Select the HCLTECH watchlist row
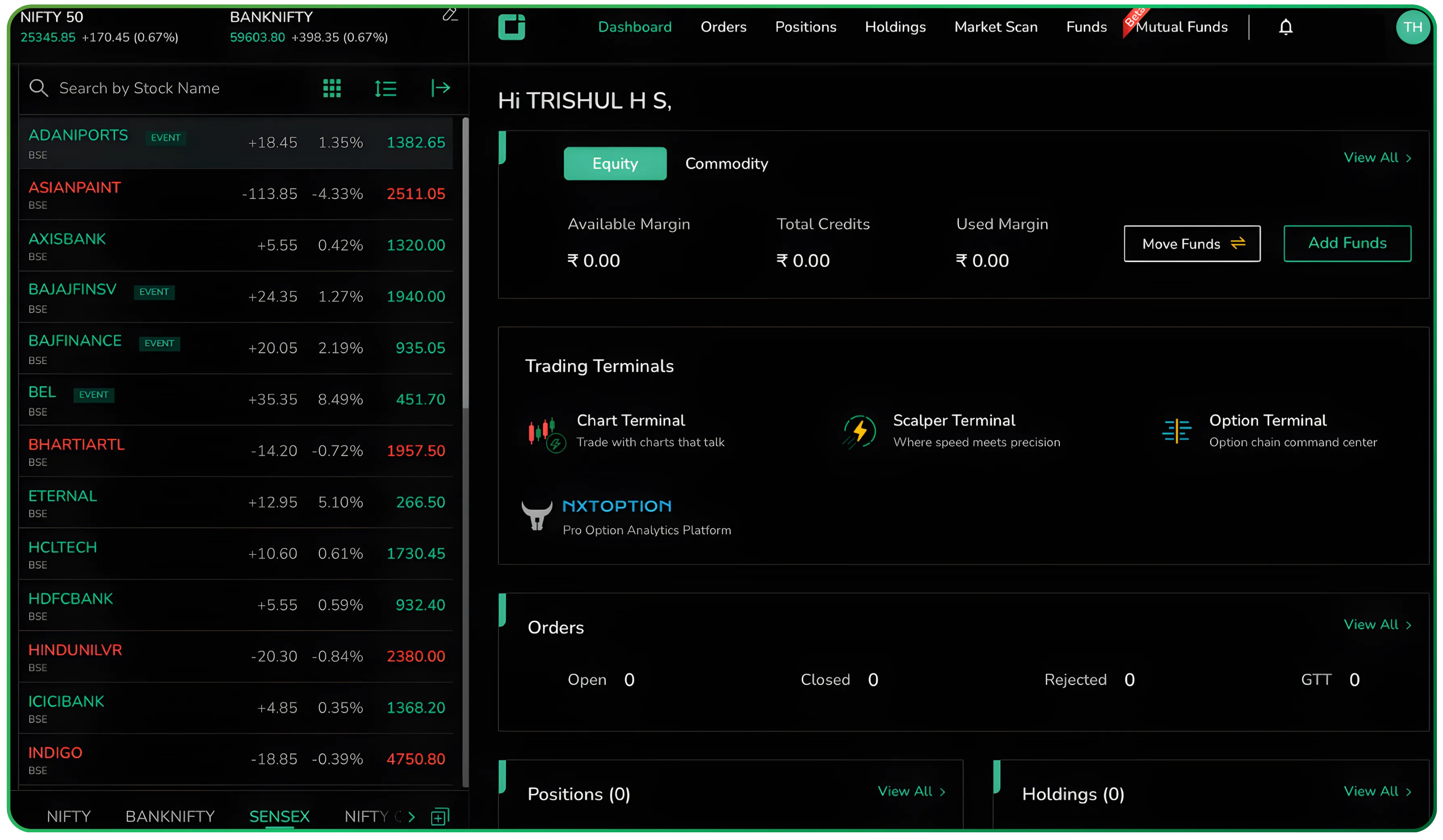1443x840 pixels. [236, 554]
